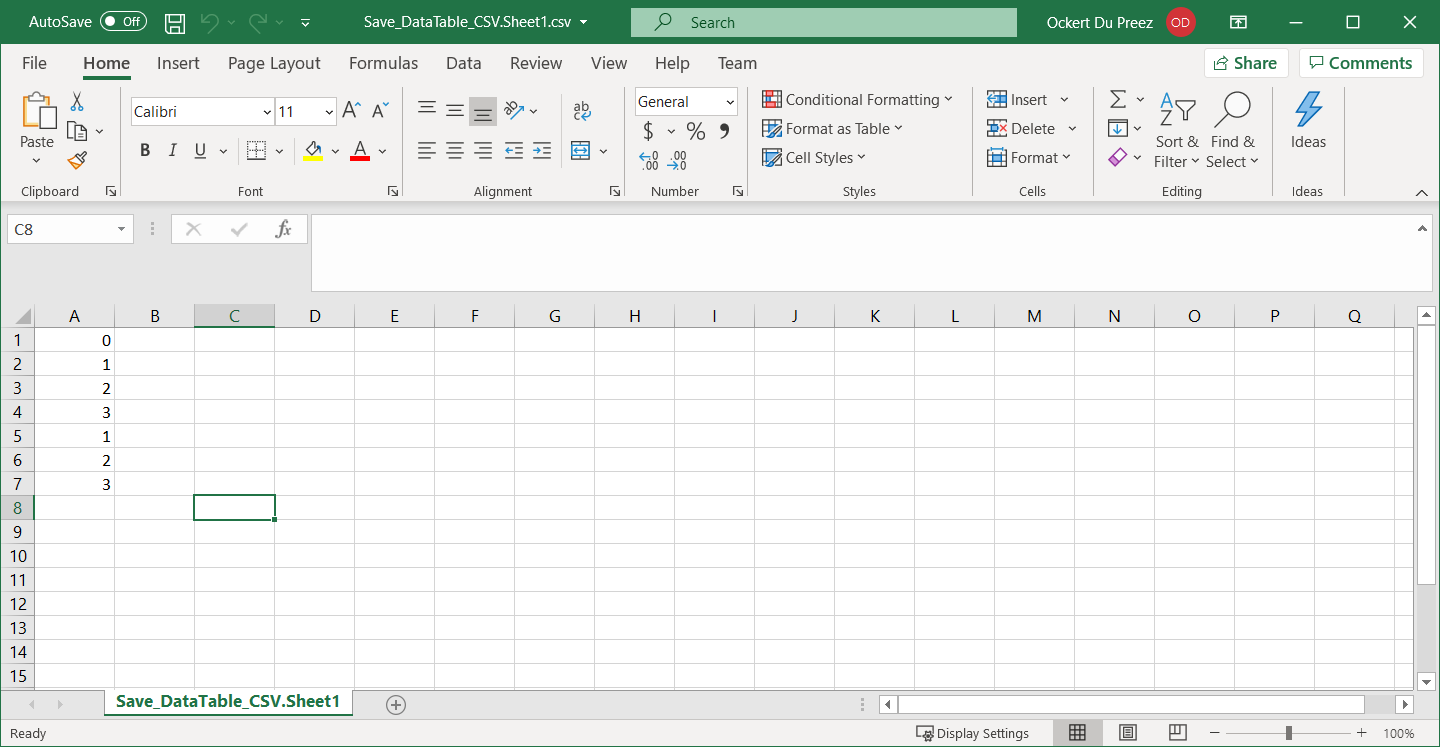Expand Conditional Formatting menu
Viewport: 1440px width, 747px height.
(858, 99)
